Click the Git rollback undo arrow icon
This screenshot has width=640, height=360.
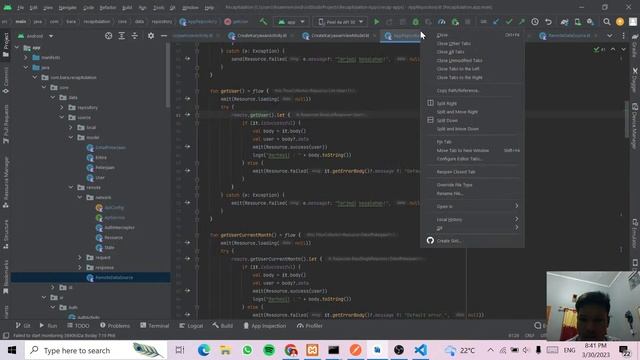pyautogui.click(x=548, y=22)
